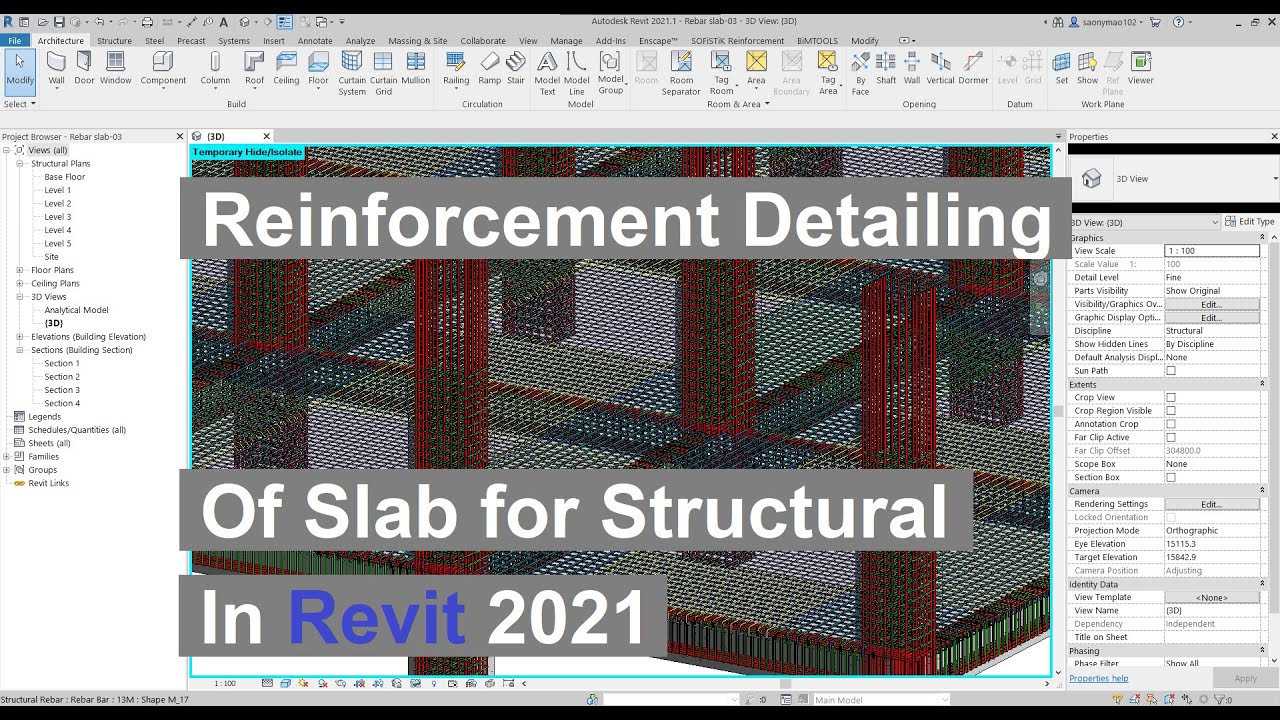This screenshot has width=1280, height=720.
Task: Select the Ramp tool
Action: click(x=489, y=69)
